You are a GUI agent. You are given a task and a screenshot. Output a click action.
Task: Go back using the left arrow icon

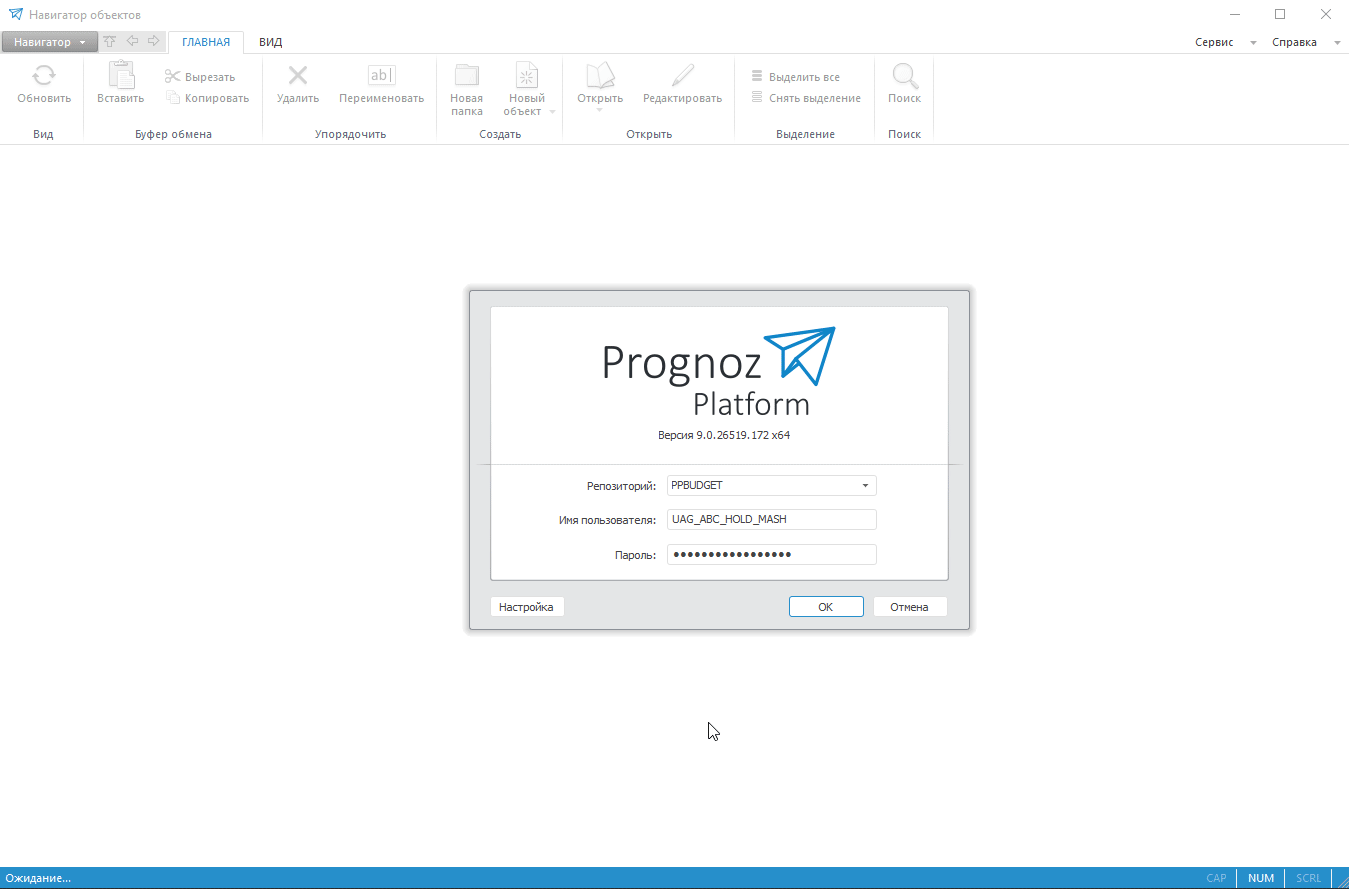(132, 42)
